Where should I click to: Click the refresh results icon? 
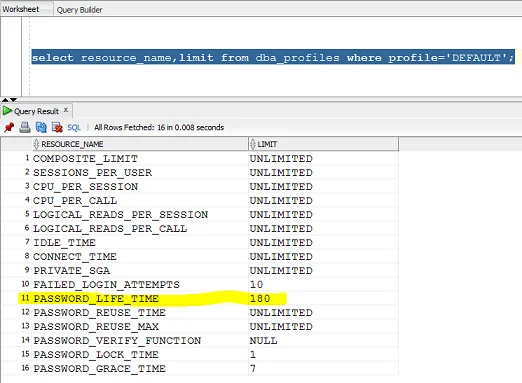[x=41, y=127]
